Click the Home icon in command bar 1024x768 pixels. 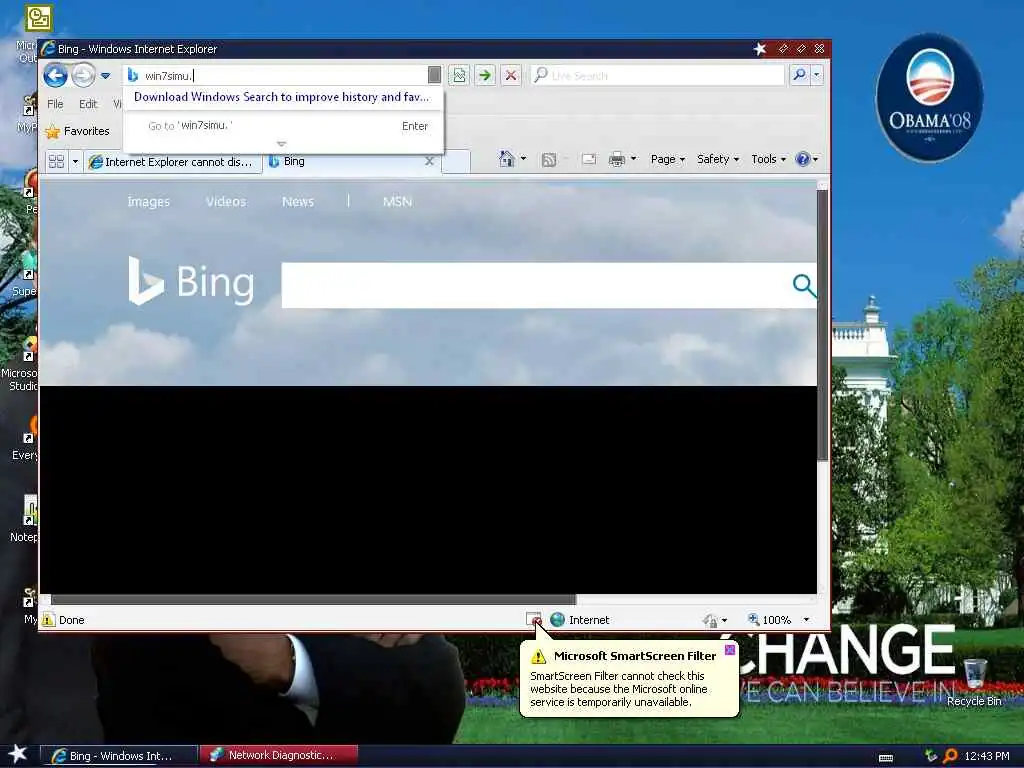pyautogui.click(x=506, y=159)
